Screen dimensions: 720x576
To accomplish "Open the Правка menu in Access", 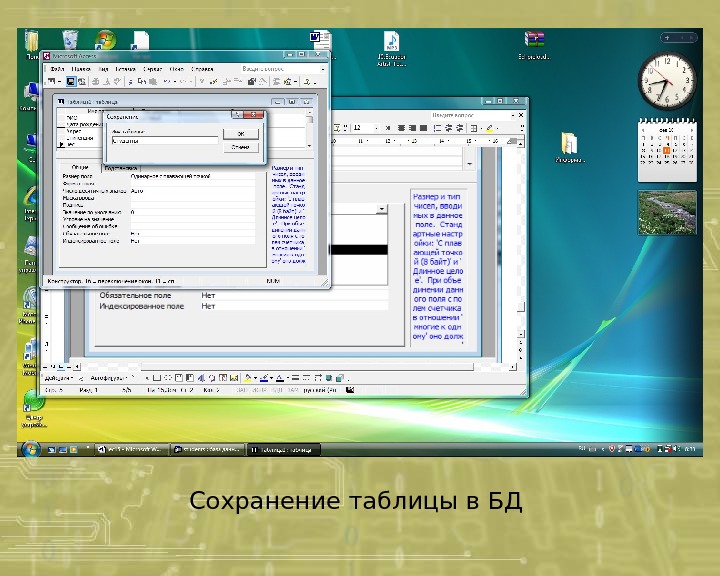I will click(x=81, y=69).
